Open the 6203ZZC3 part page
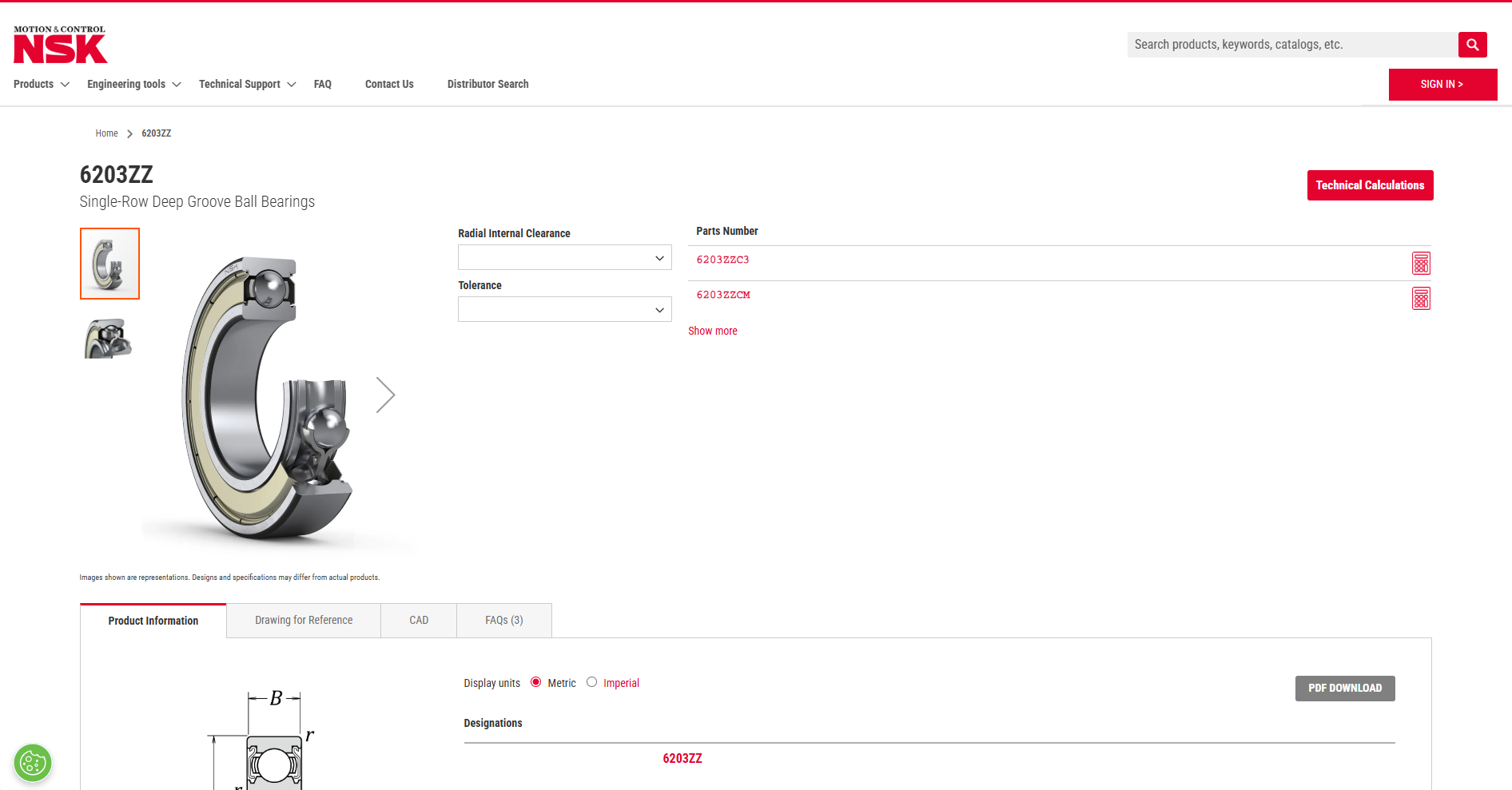The width and height of the screenshot is (1512, 790). [x=723, y=259]
